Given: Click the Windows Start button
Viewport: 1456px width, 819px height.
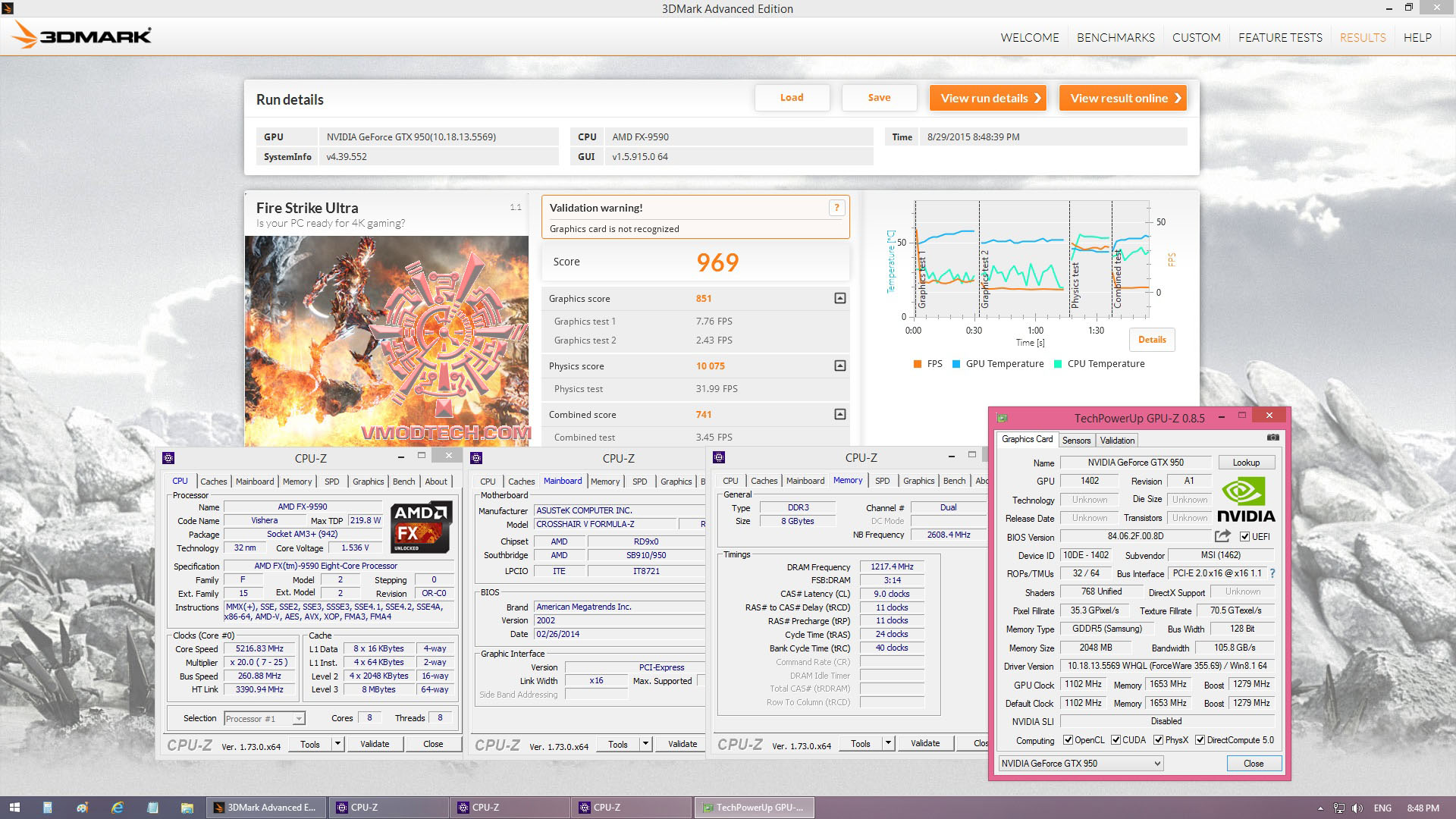Looking at the screenshot, I should [x=14, y=808].
